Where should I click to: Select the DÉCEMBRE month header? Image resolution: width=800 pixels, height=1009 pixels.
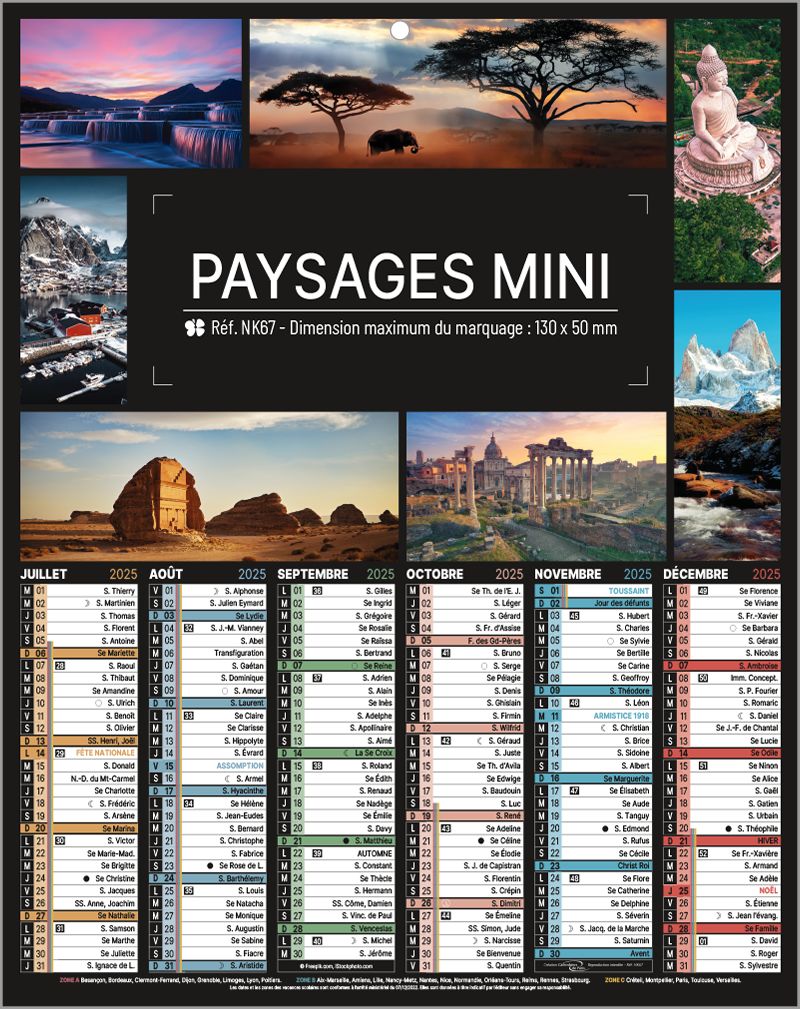click(x=696, y=574)
